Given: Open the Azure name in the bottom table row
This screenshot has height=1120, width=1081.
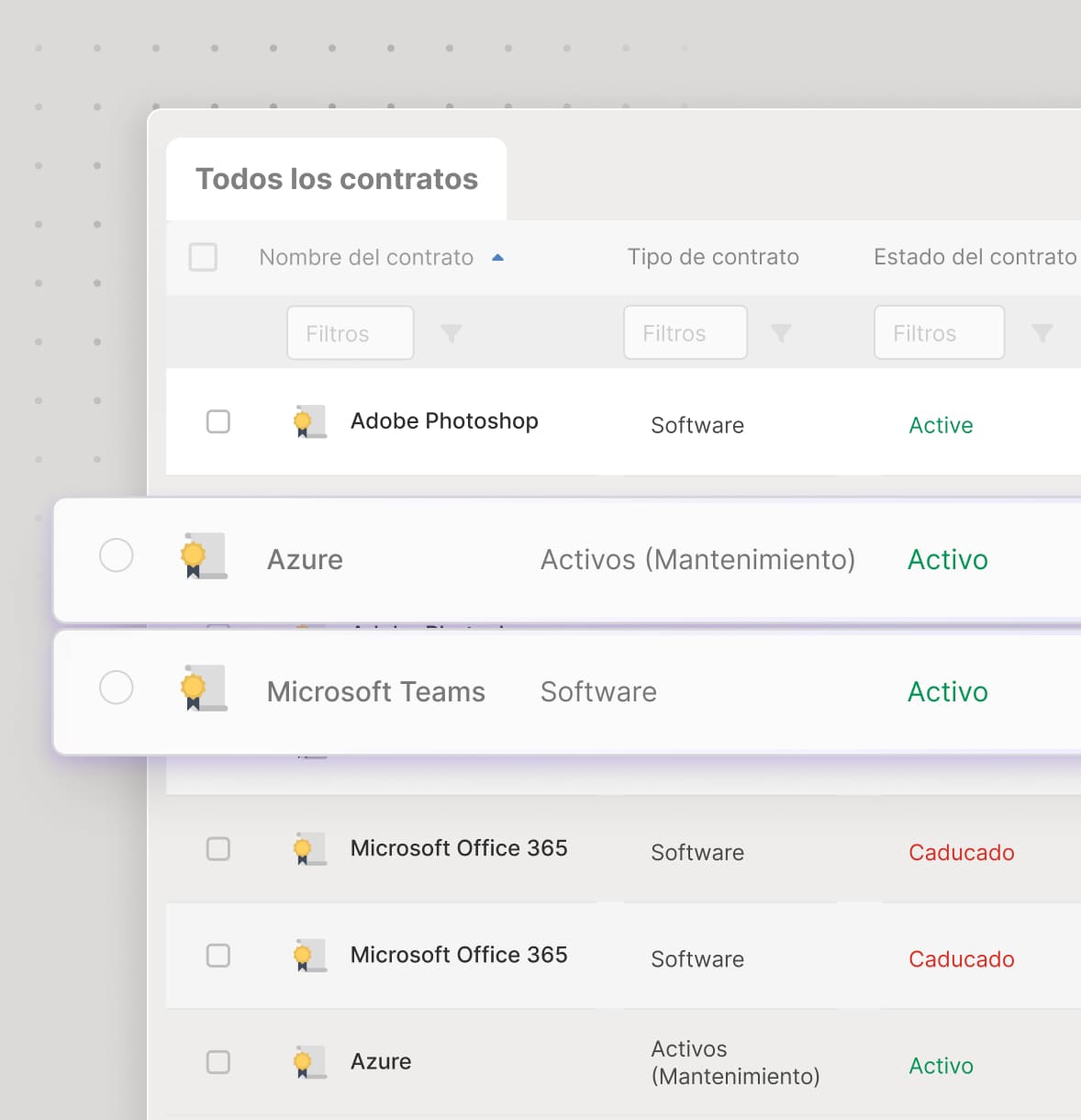Looking at the screenshot, I should click(x=381, y=1061).
